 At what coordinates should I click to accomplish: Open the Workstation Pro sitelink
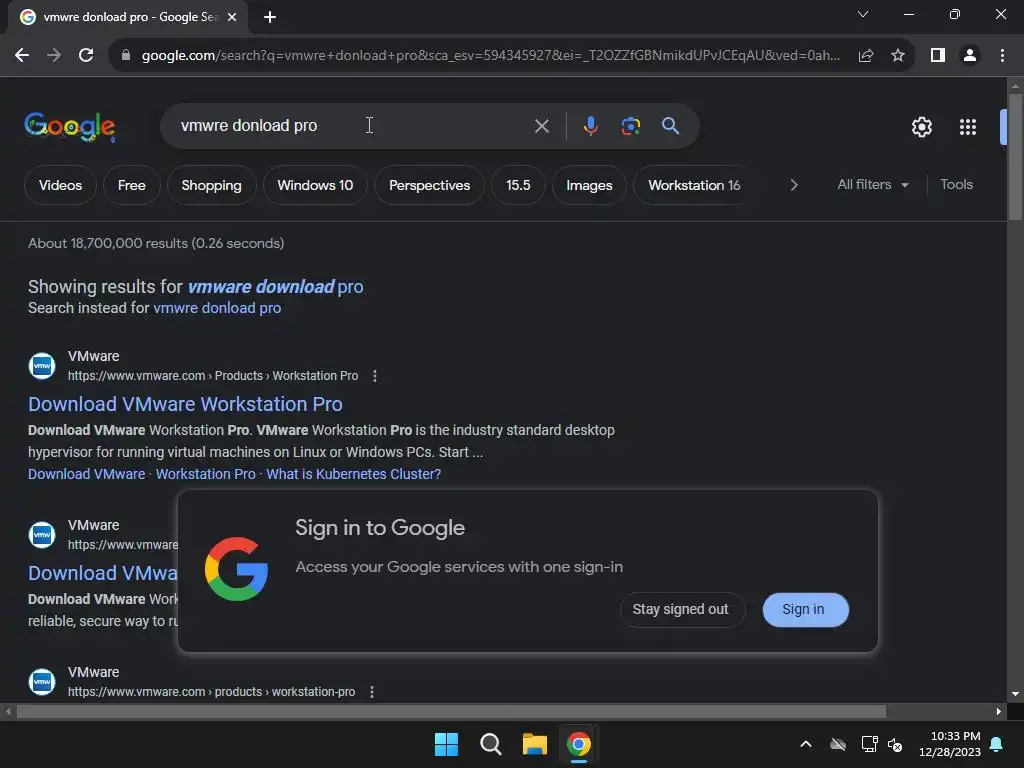tap(205, 474)
